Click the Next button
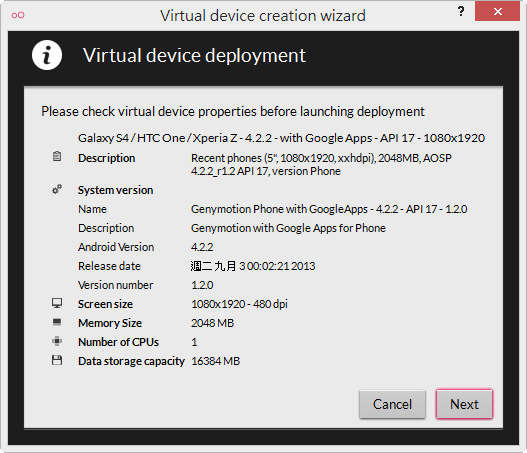Screen dimensions: 527x453 tap(464, 404)
